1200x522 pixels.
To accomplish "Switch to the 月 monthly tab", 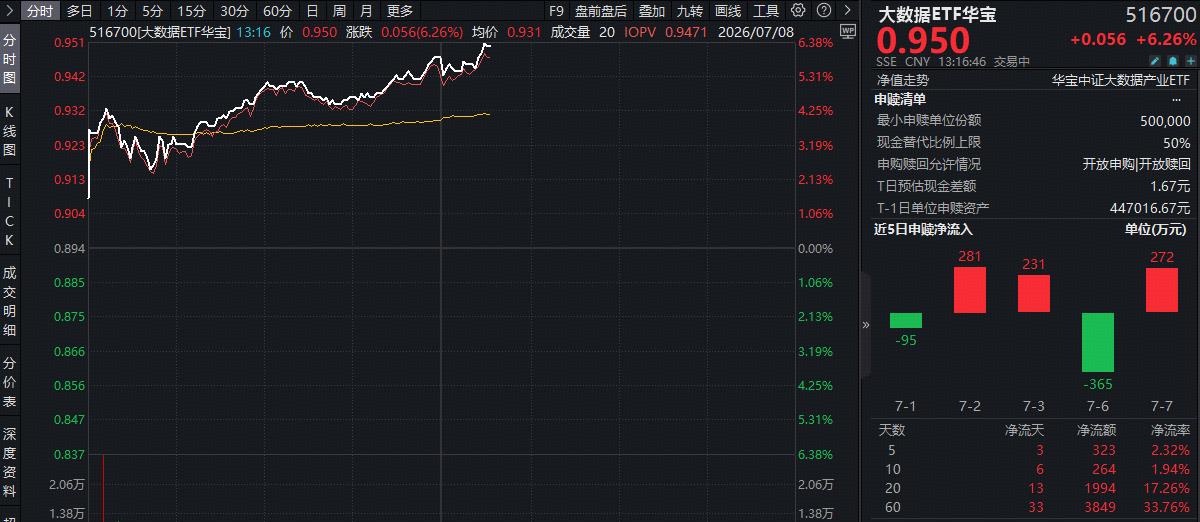I will 366,11.
